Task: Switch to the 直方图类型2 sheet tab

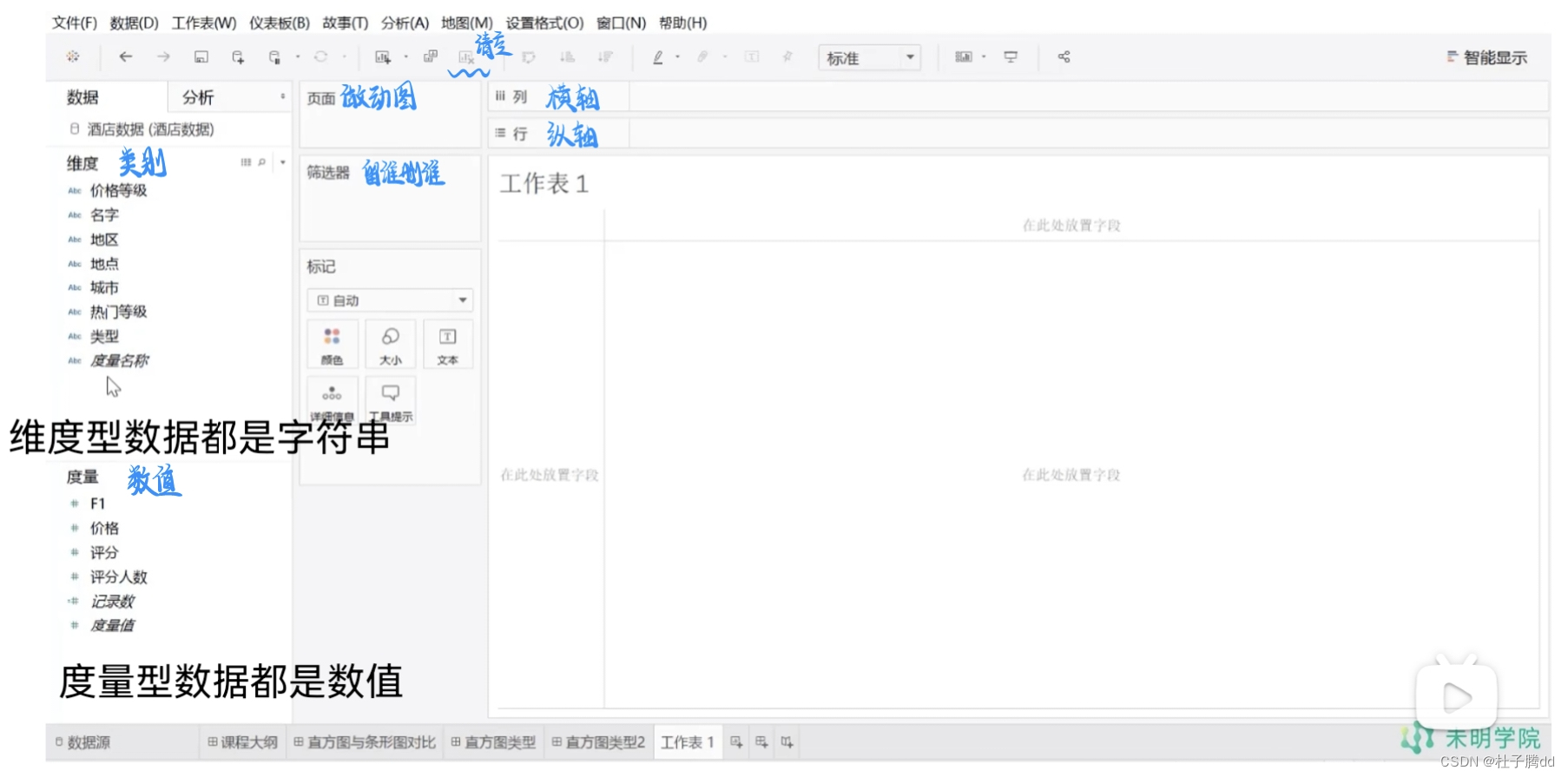Action: (x=598, y=742)
